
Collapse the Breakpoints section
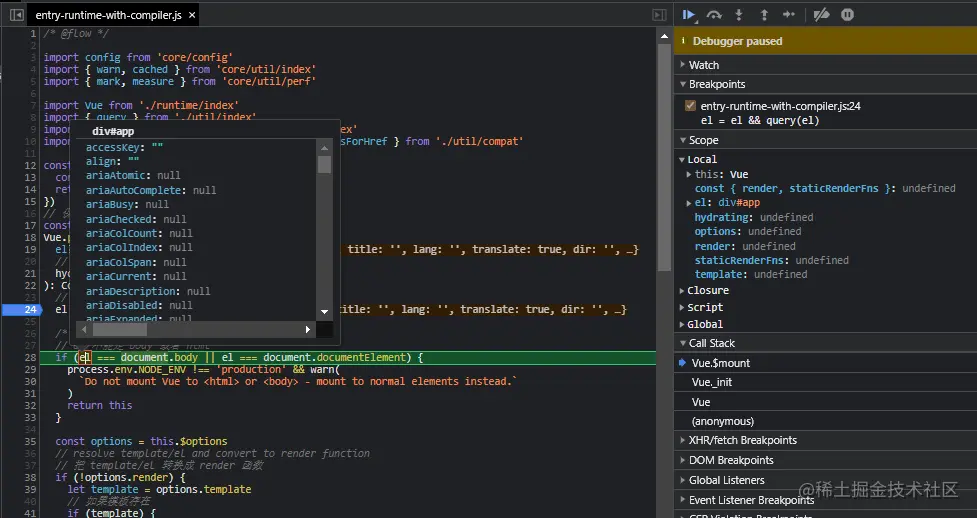pyautogui.click(x=717, y=84)
